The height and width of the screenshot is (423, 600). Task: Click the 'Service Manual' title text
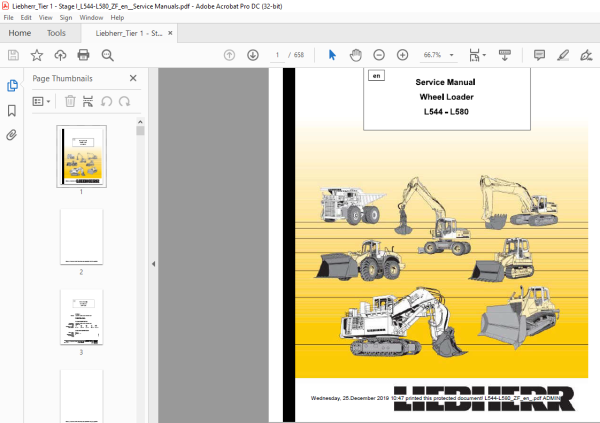click(445, 82)
